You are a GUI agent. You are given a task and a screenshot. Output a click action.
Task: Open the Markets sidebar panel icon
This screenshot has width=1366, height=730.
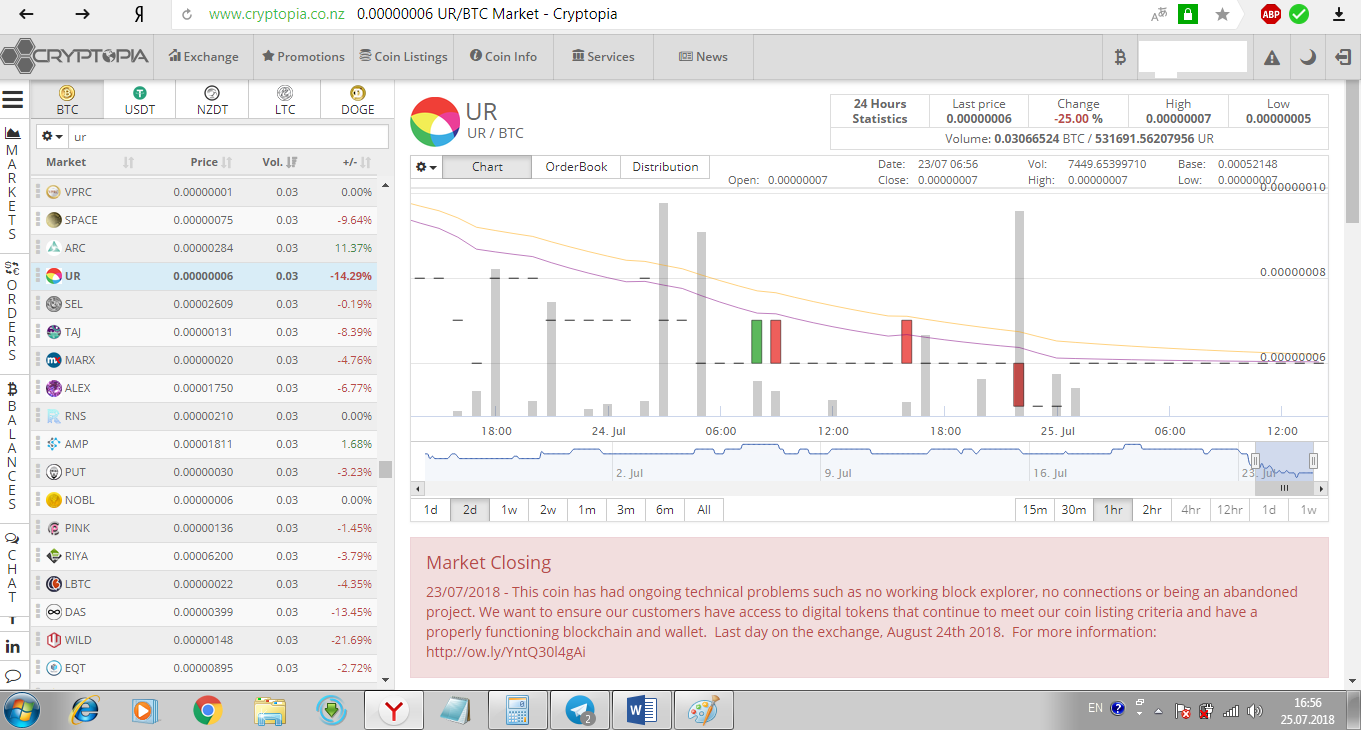(12, 133)
